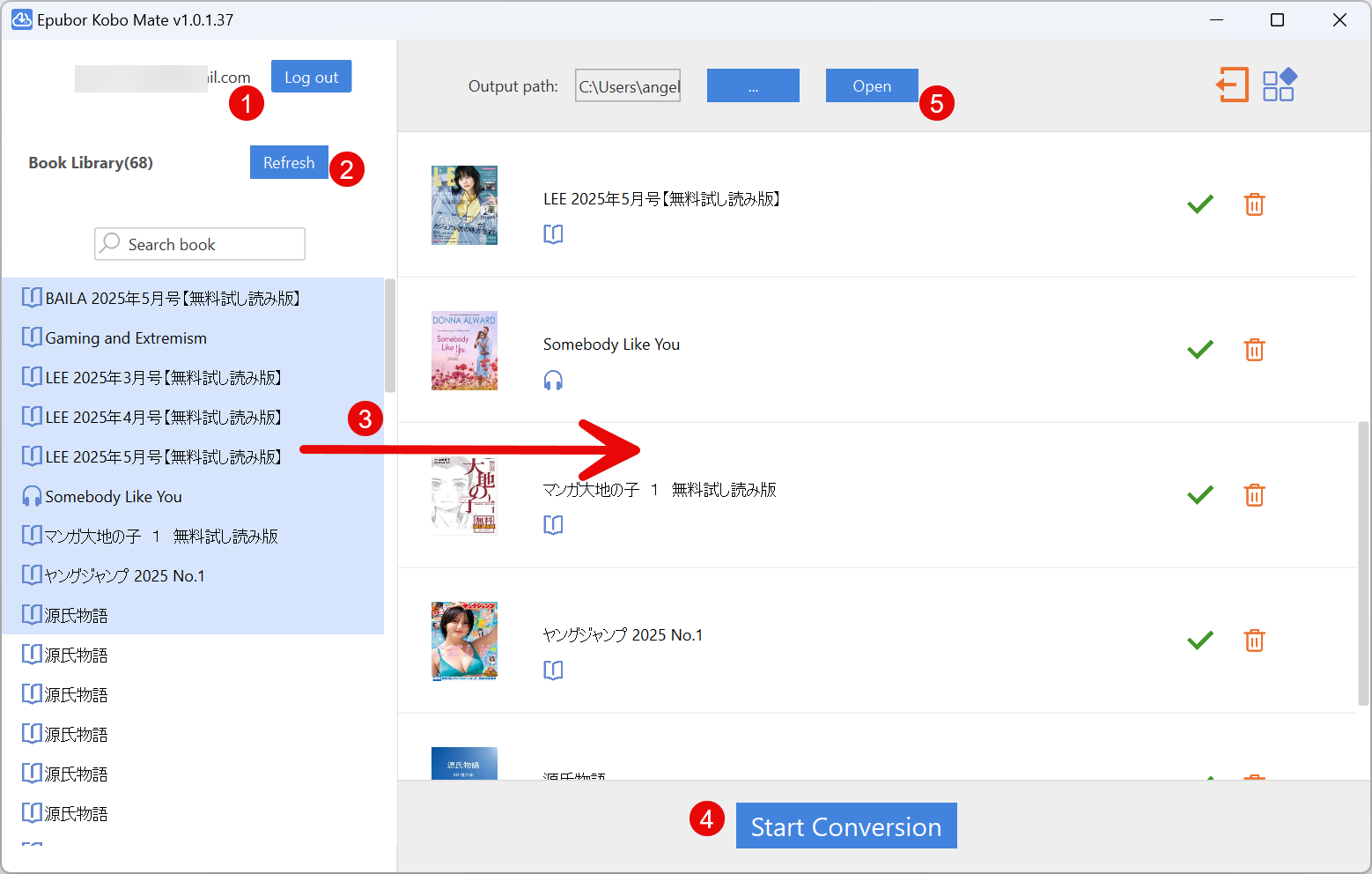Delete ヤングジャンプ 2025 No.1 from the list

[1254, 641]
